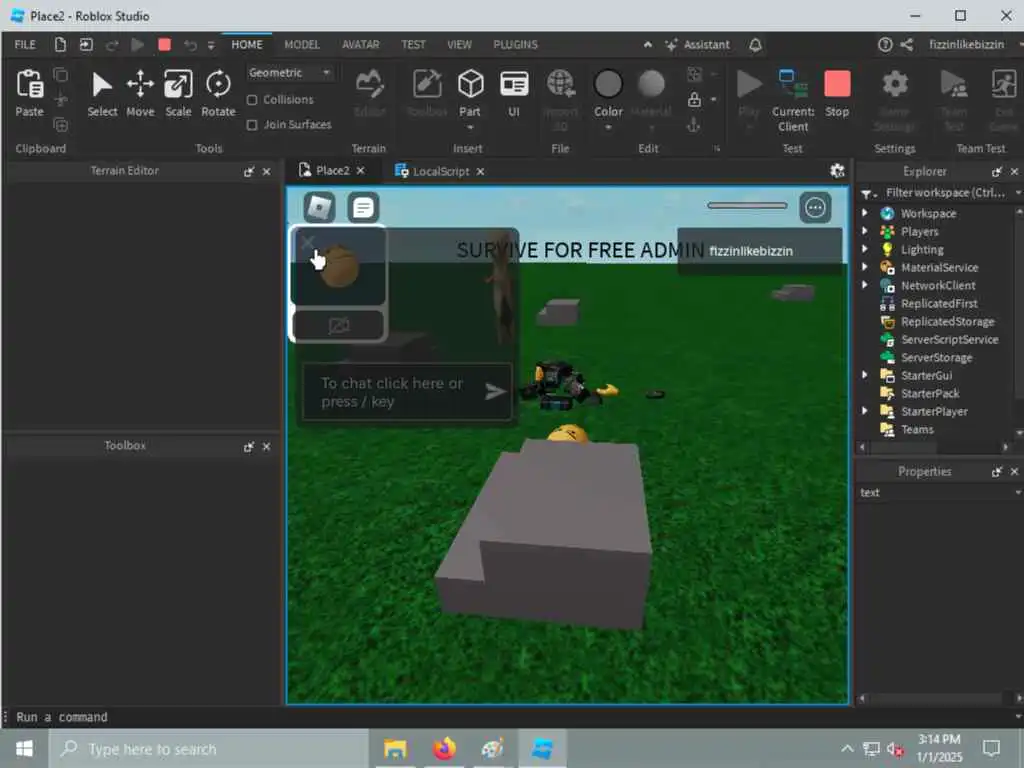1024x768 pixels.
Task: Close the Place2 document tab
Action: pos(360,170)
